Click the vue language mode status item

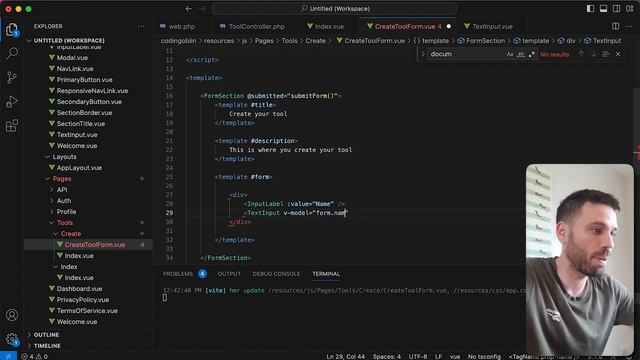click(x=455, y=356)
